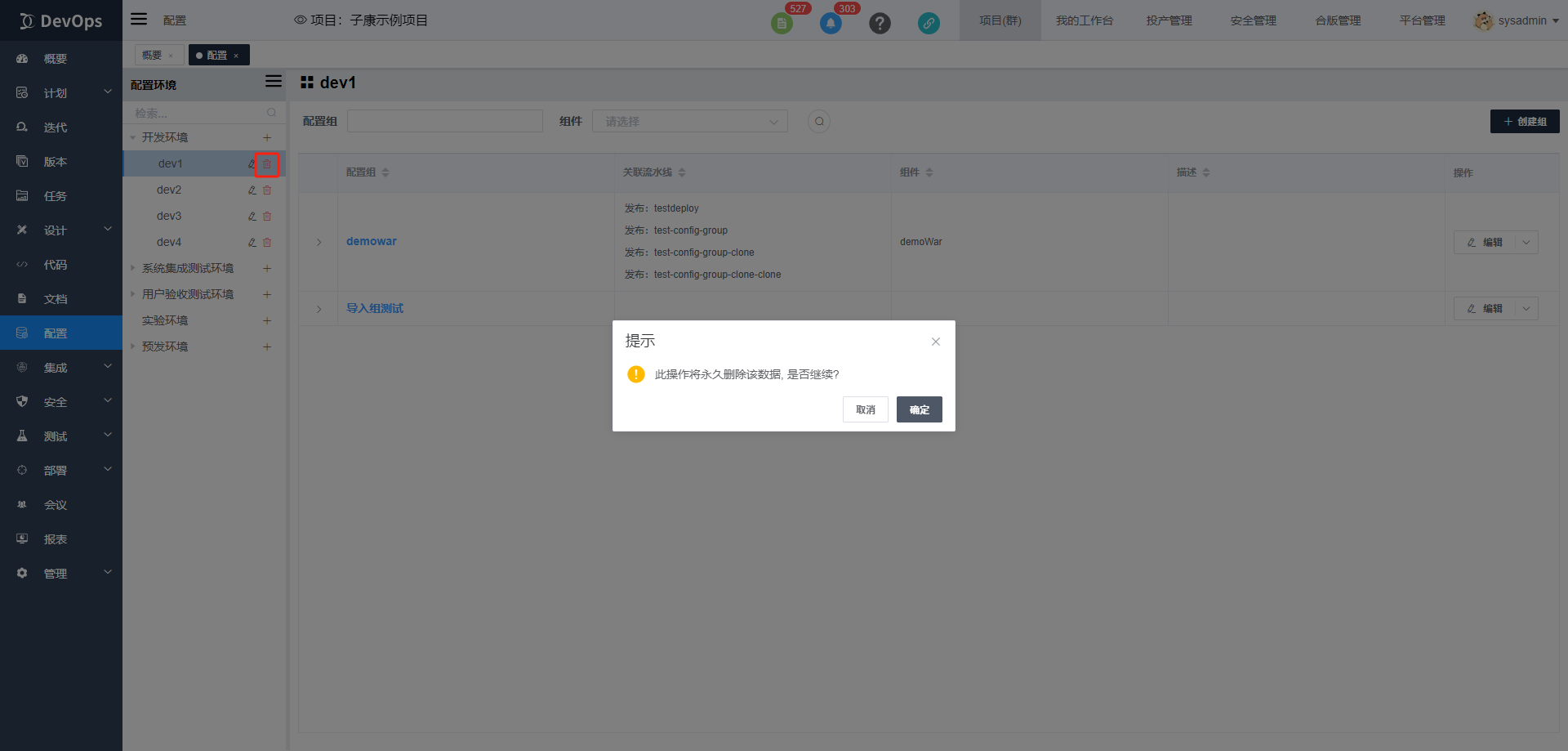The width and height of the screenshot is (1568, 751).
Task: Open the 配置环境 panel menu icon
Action: 274,82
